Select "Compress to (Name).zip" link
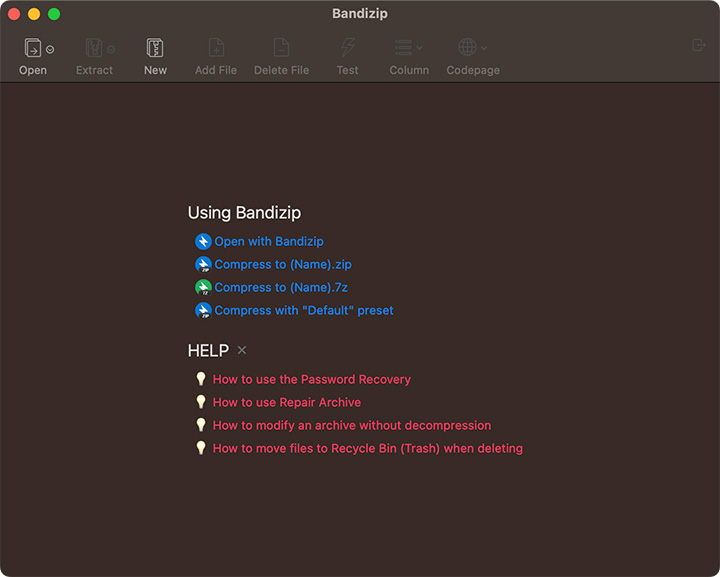The width and height of the screenshot is (720, 577). [283, 265]
